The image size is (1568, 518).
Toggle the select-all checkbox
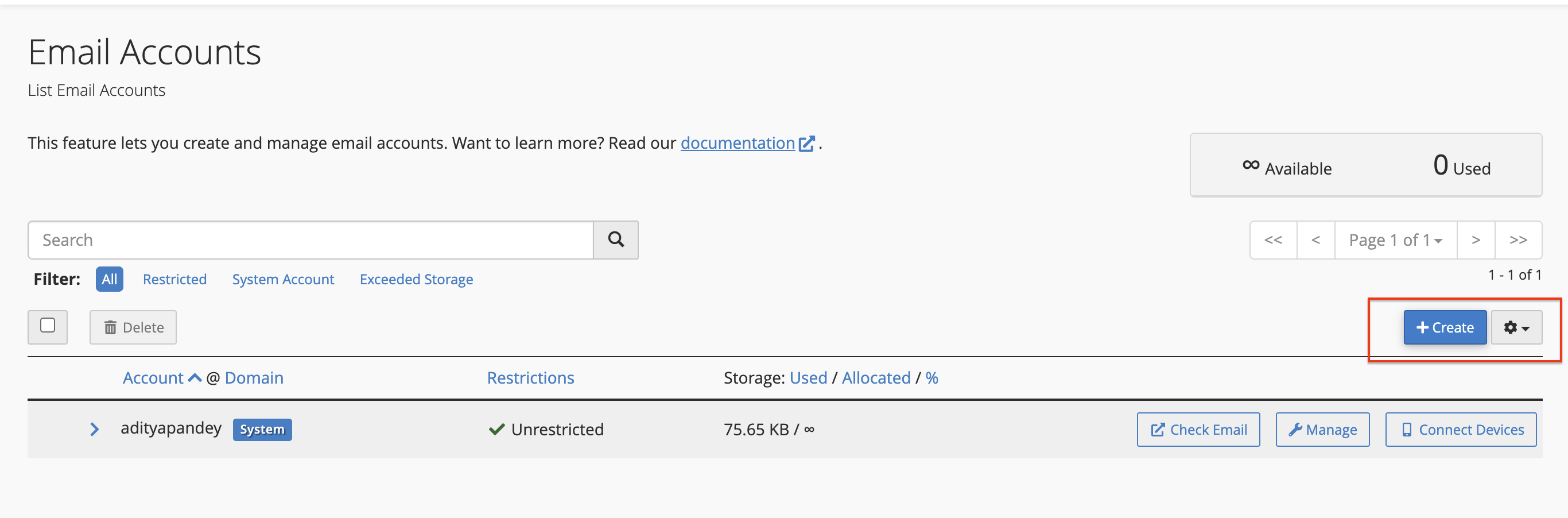tap(48, 327)
